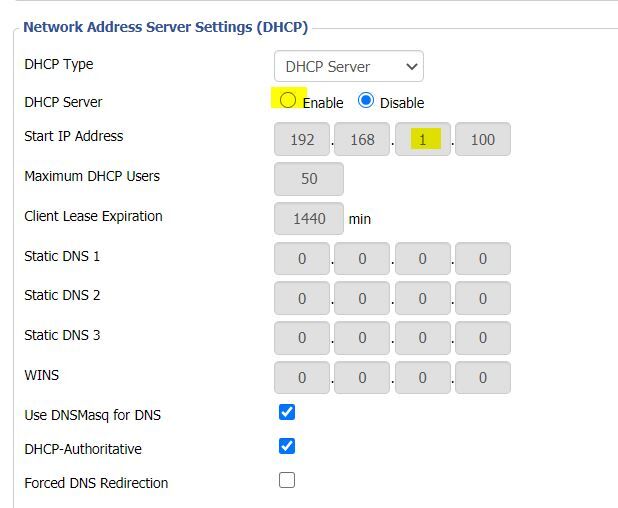Image resolution: width=618 pixels, height=508 pixels.
Task: Uncheck Use DNSMasq for DNS checkbox
Action: pos(287,412)
